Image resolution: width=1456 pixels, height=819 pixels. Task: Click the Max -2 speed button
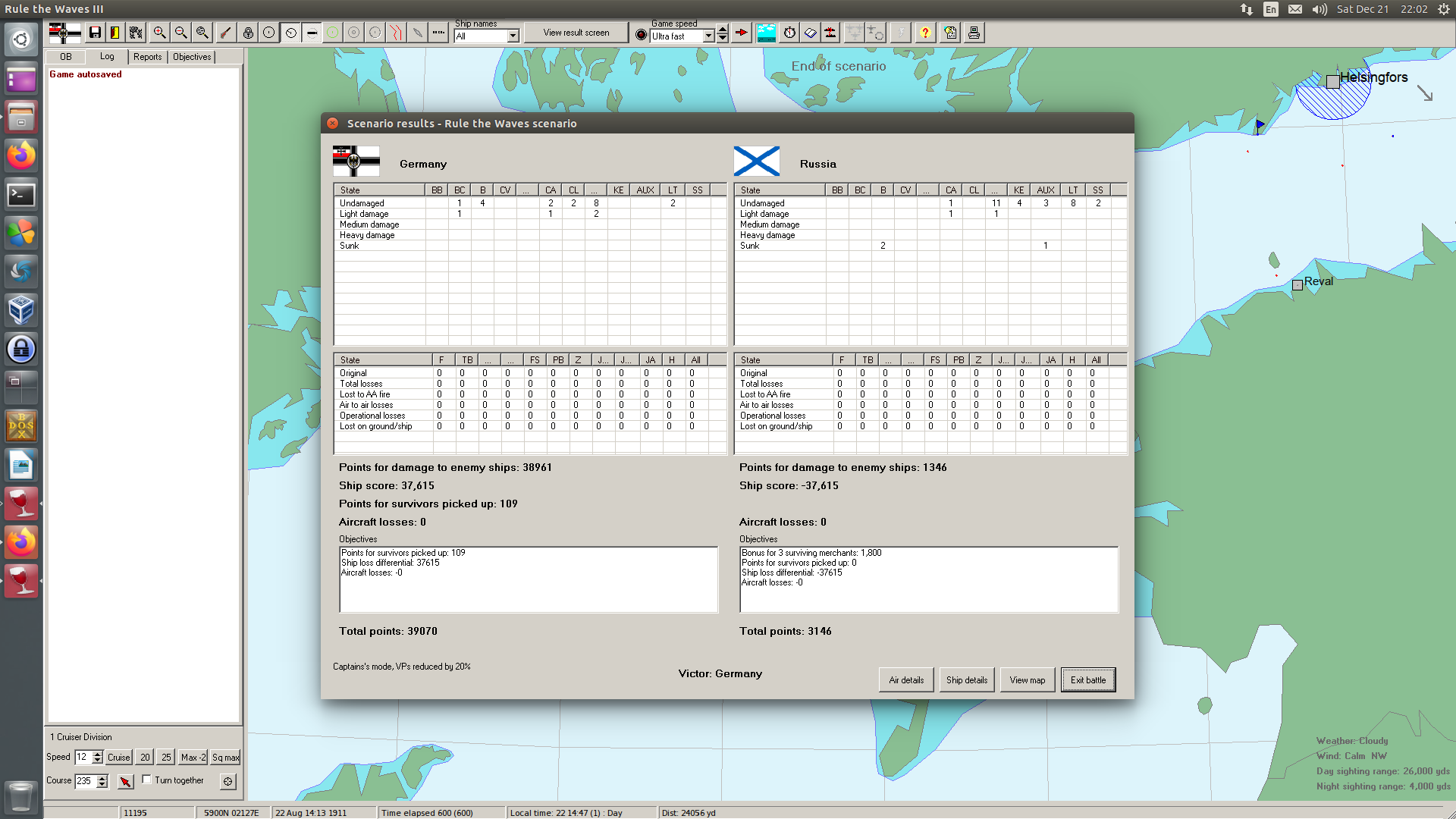tap(193, 758)
